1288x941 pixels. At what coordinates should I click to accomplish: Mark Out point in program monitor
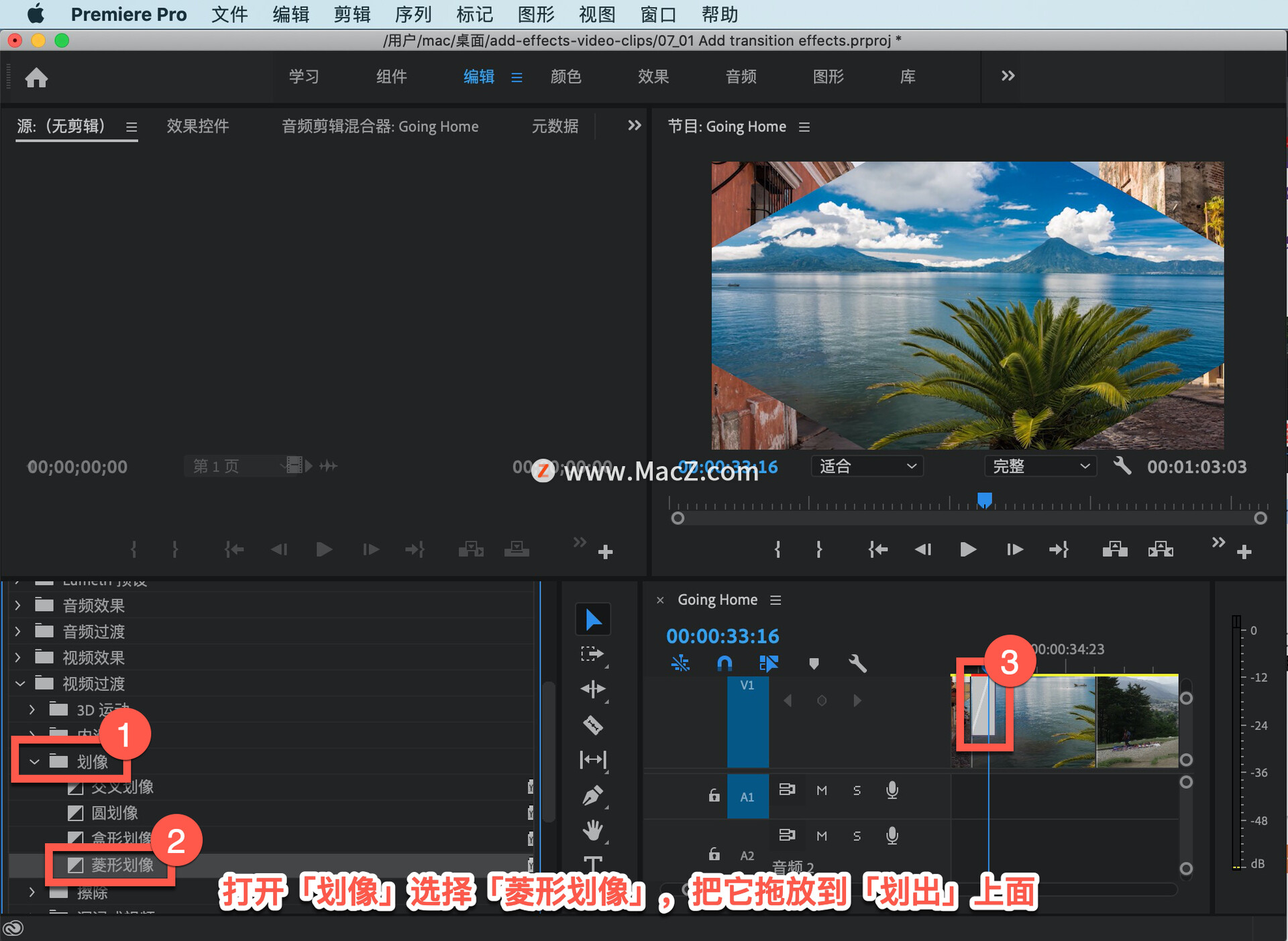point(819,550)
